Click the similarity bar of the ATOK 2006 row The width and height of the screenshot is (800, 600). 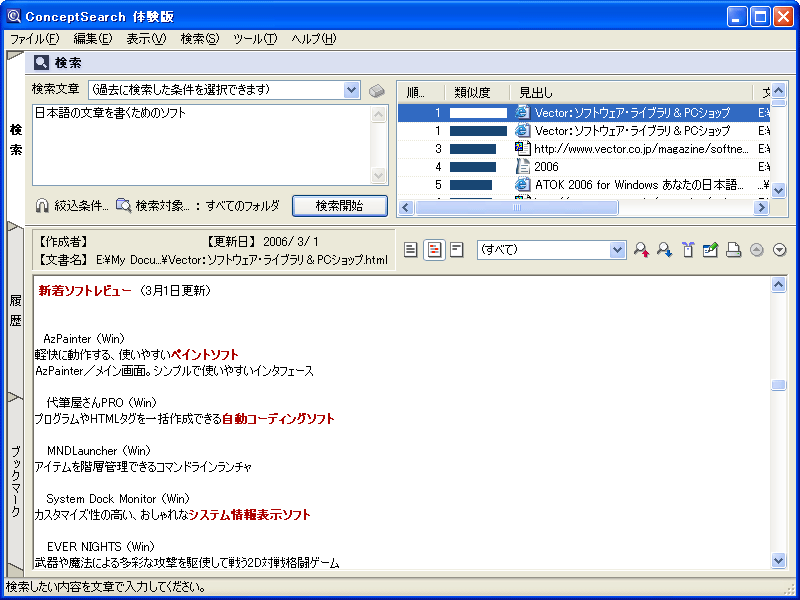[x=470, y=184]
